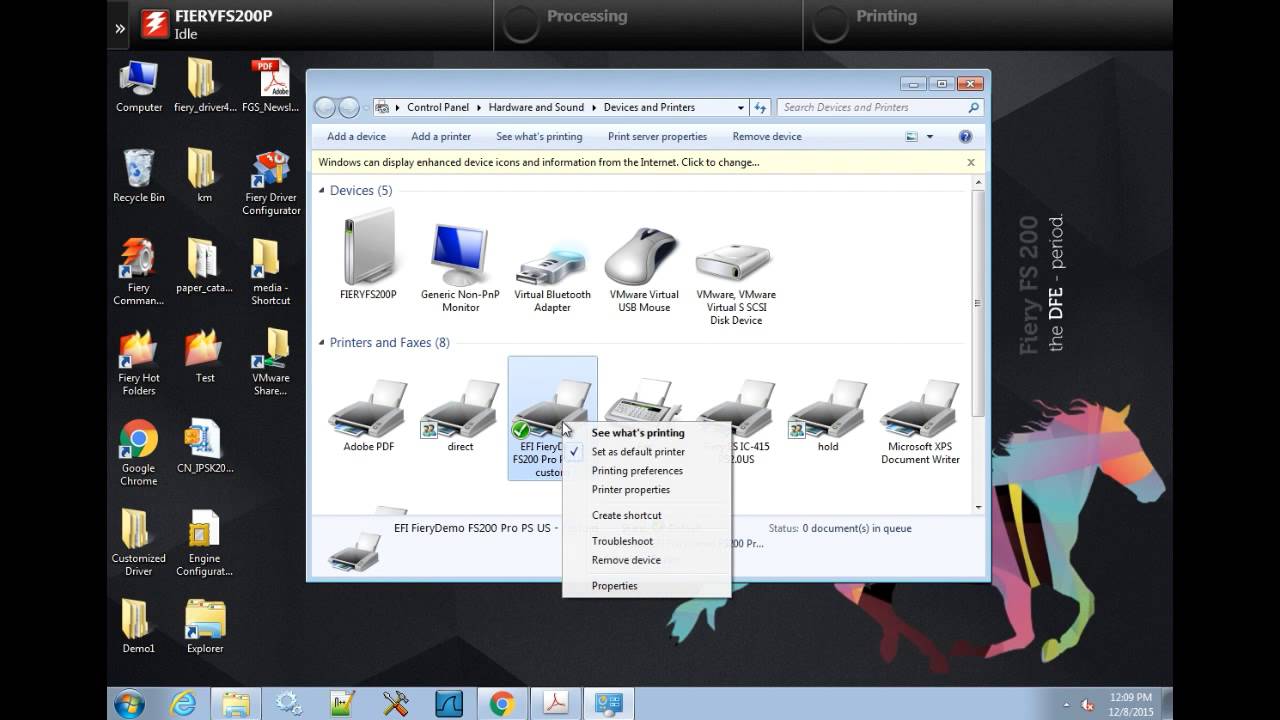
Task: Choose Create shortcut from context menu
Action: pyautogui.click(x=626, y=515)
